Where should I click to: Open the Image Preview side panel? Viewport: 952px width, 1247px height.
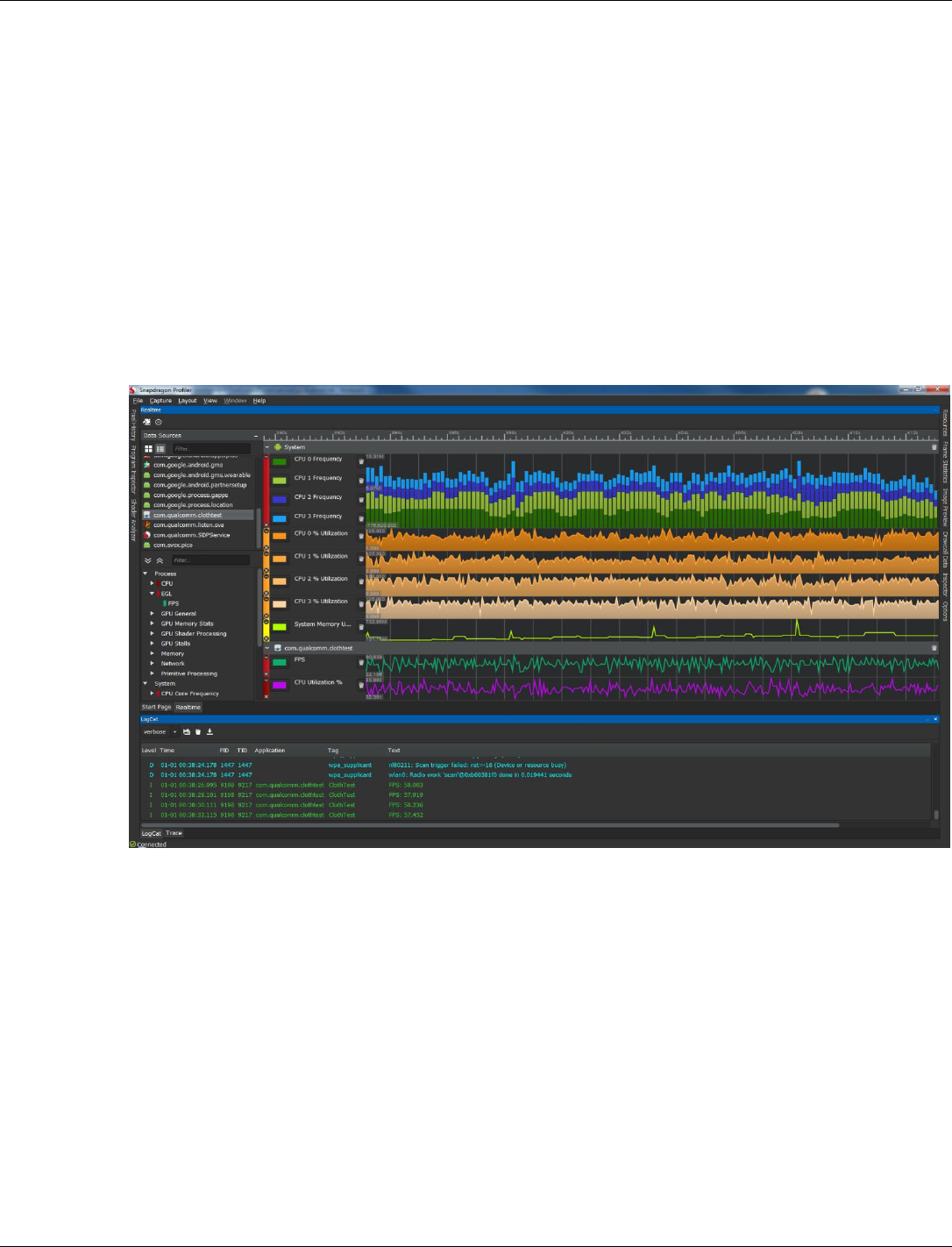point(945,507)
